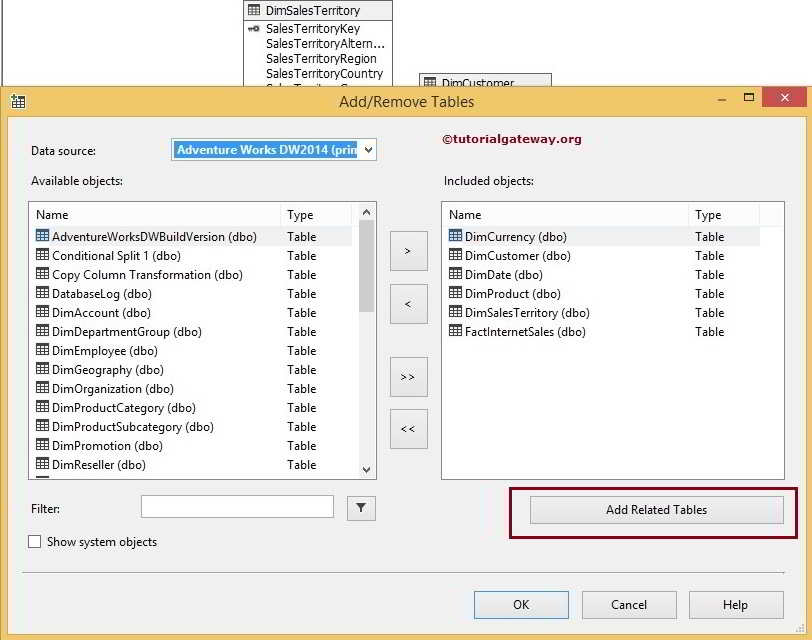Click the Cancel button
Screen dimensions: 812x640
(x=628, y=604)
